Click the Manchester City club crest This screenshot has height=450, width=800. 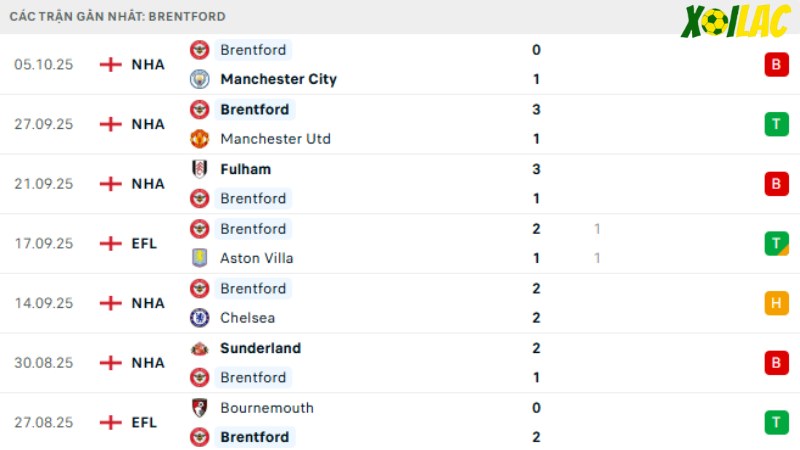coord(199,79)
